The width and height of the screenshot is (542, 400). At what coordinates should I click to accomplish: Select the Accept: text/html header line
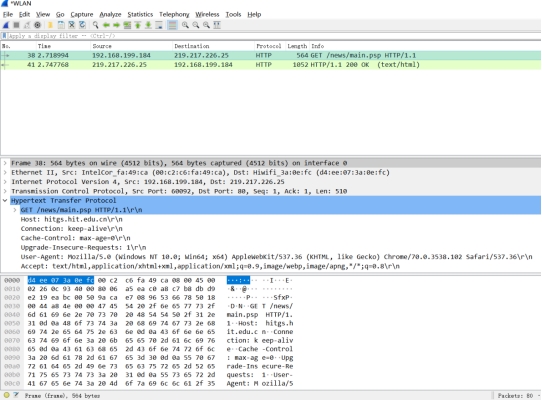pyautogui.click(x=210, y=266)
